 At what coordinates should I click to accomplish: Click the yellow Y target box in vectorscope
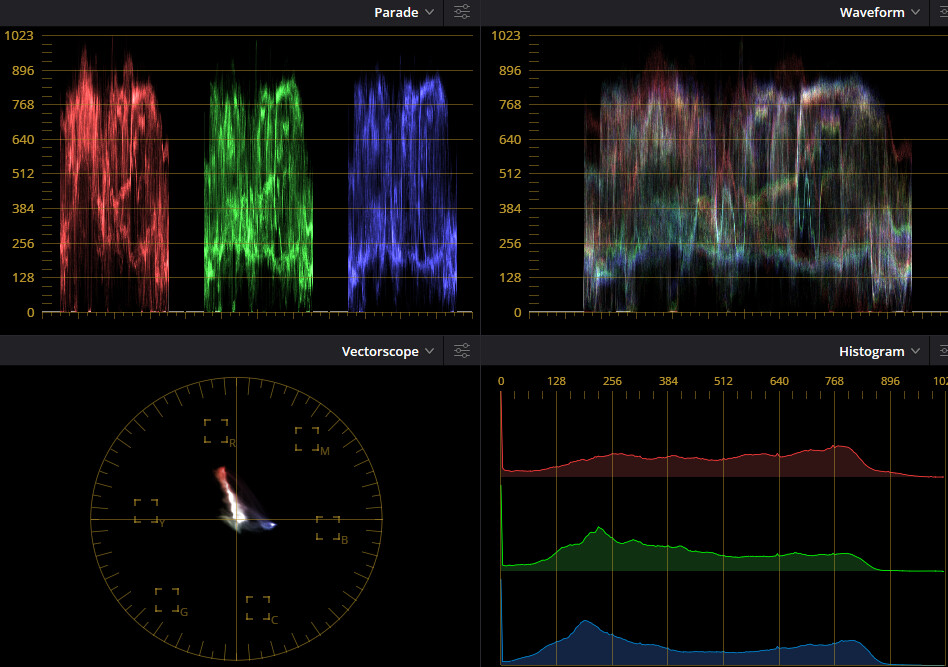146,511
